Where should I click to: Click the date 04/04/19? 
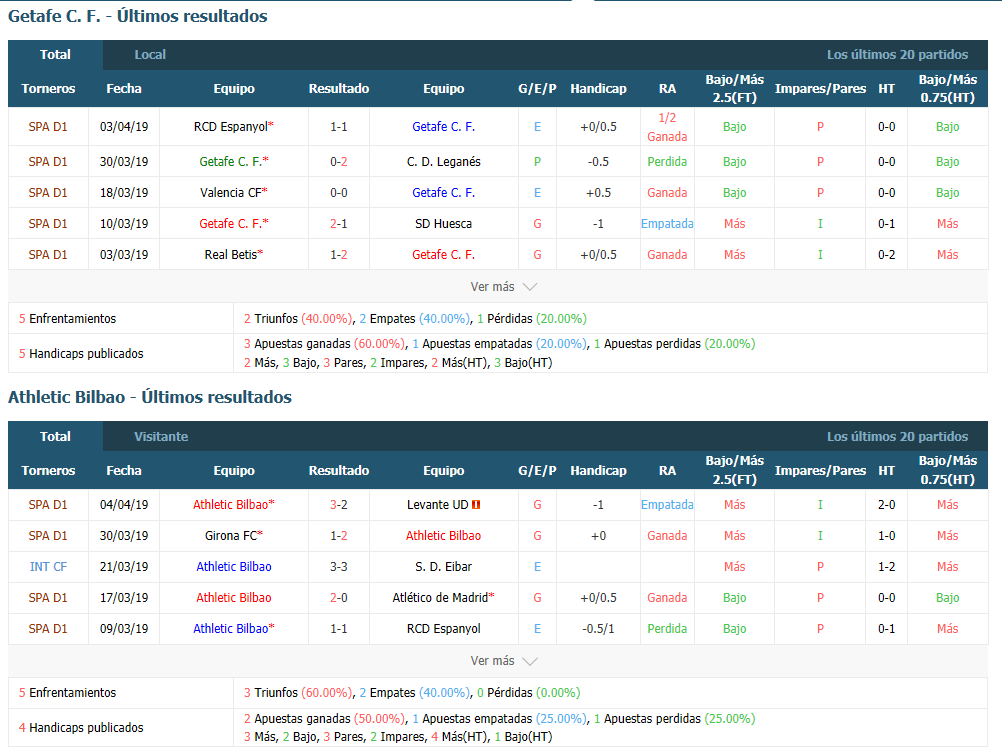pyautogui.click(x=124, y=505)
